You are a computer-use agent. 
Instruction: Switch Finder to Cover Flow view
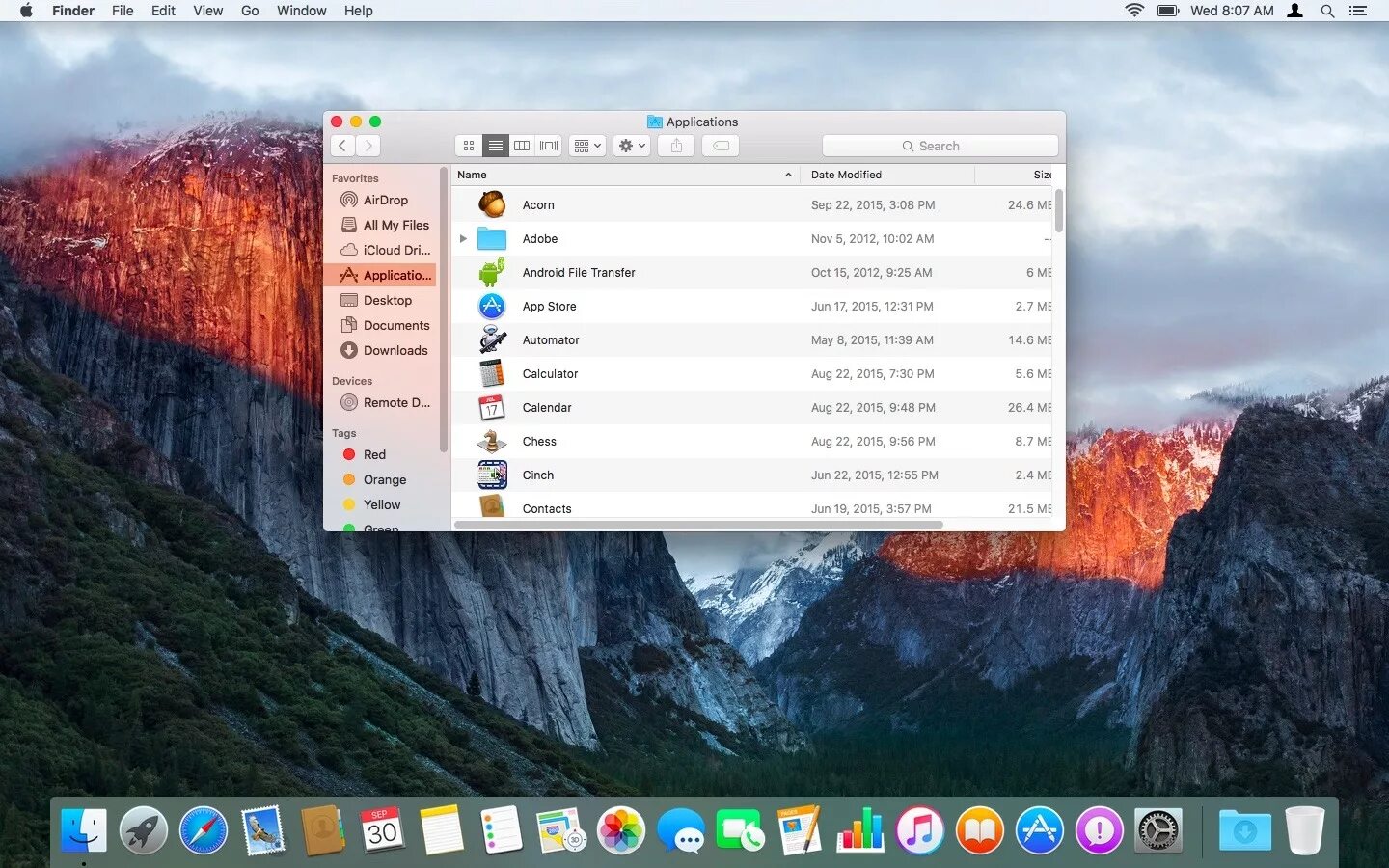(x=549, y=146)
